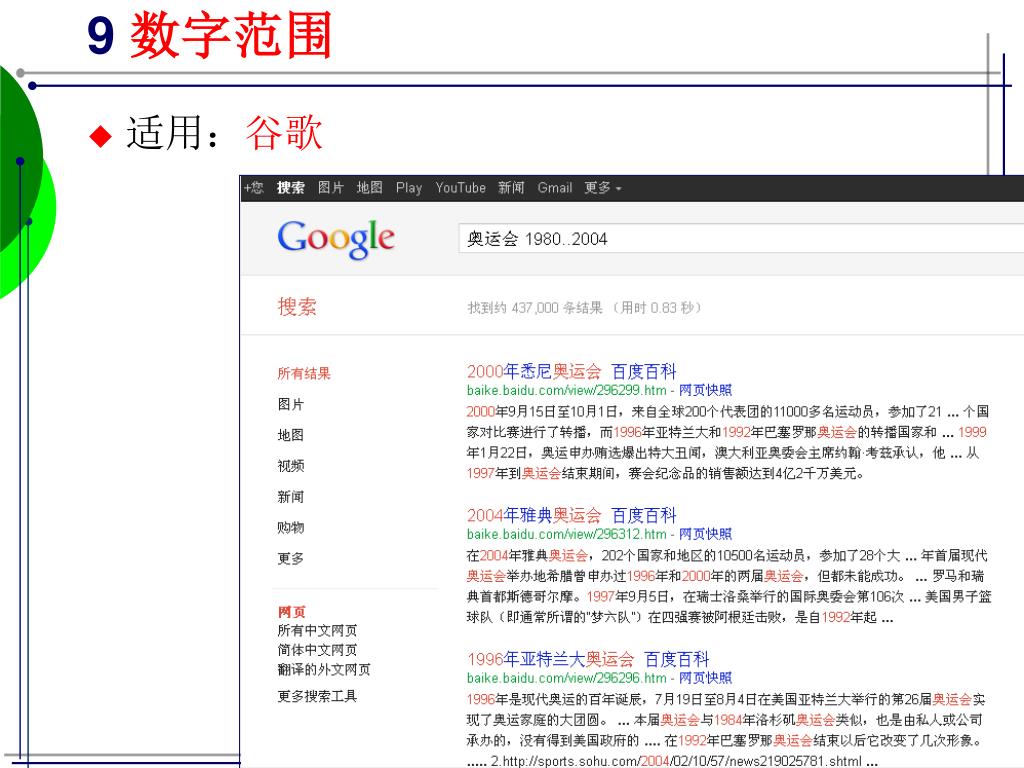Screen dimensions: 1024x768
Task: Filter results by 图片 in sidebar
Action: [291, 404]
